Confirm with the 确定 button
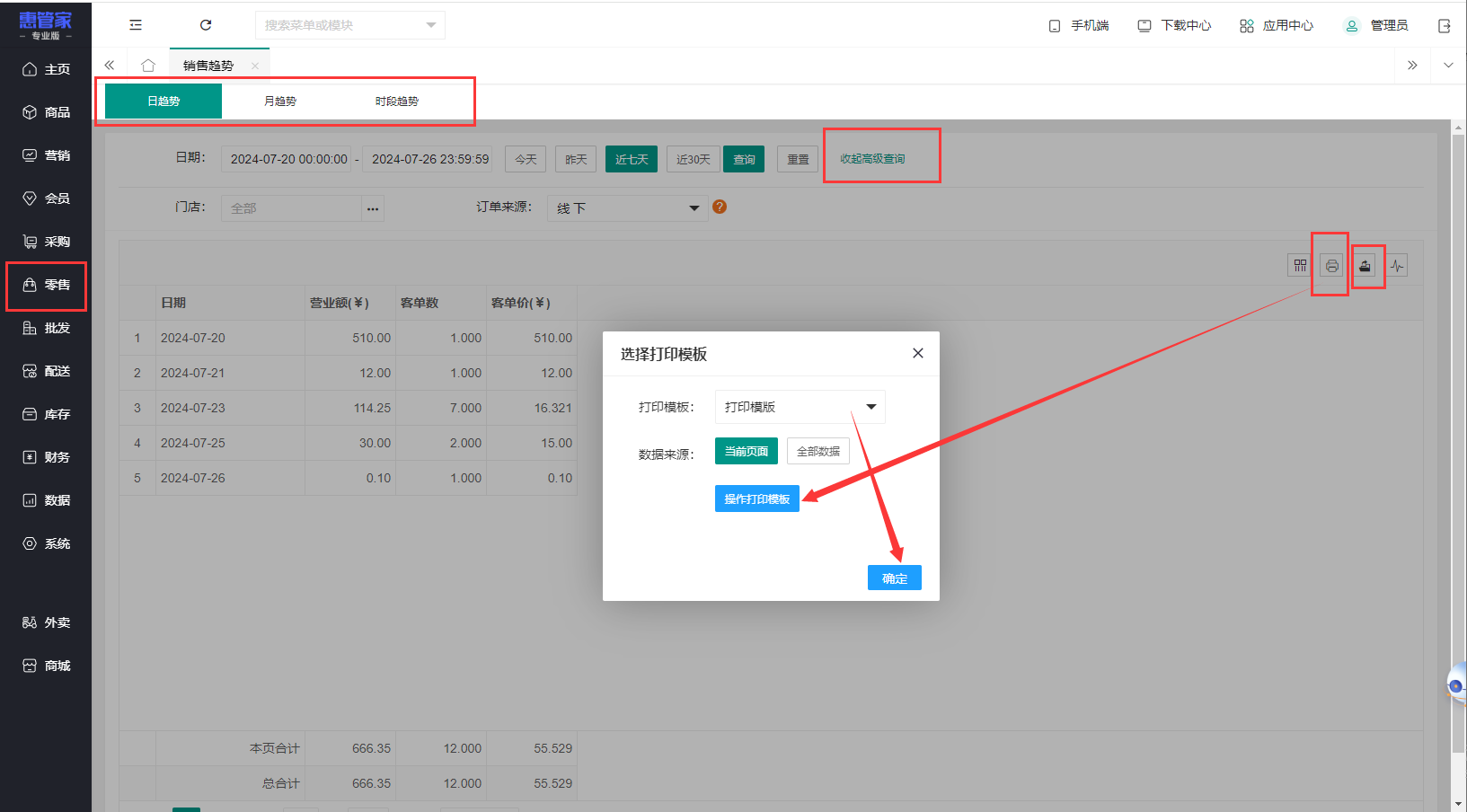1467x812 pixels. tap(895, 578)
